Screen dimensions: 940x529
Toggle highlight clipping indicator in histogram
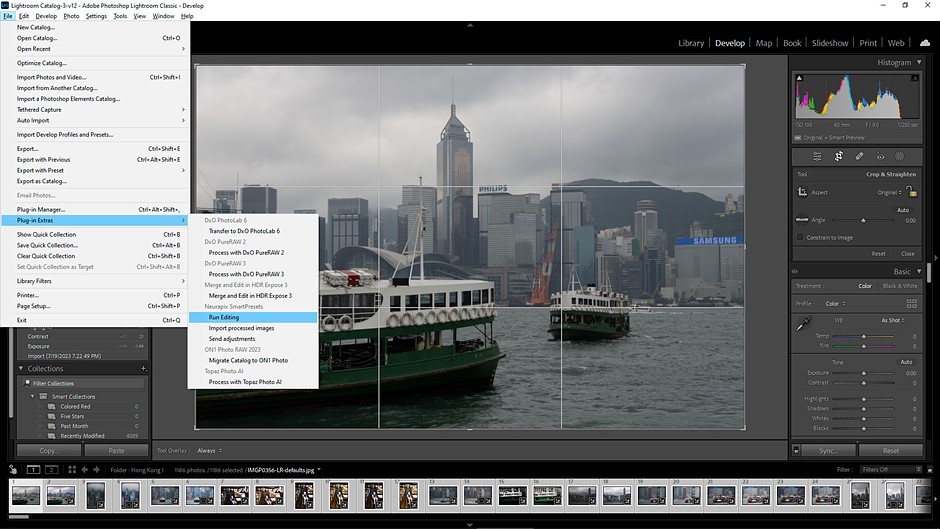915,78
